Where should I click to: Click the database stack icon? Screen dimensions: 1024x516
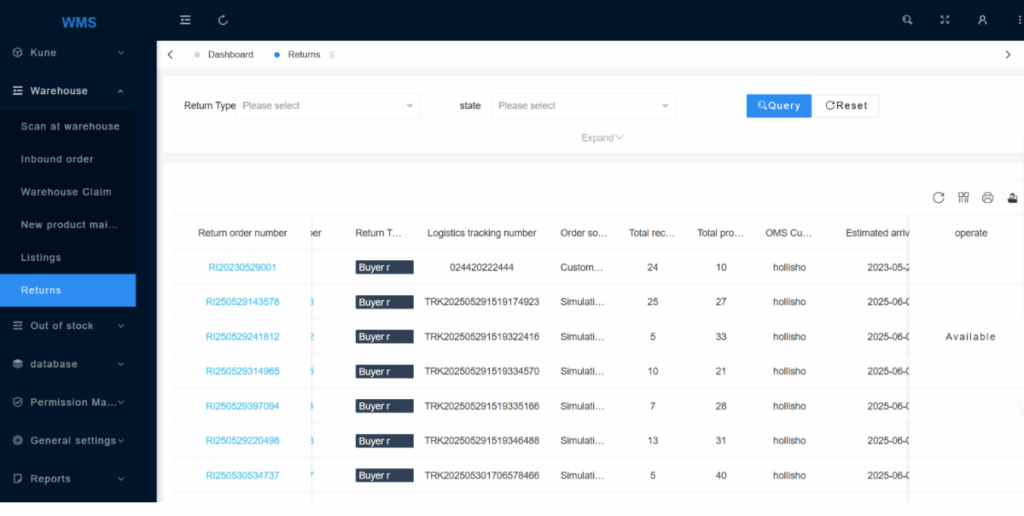pyautogui.click(x=18, y=364)
